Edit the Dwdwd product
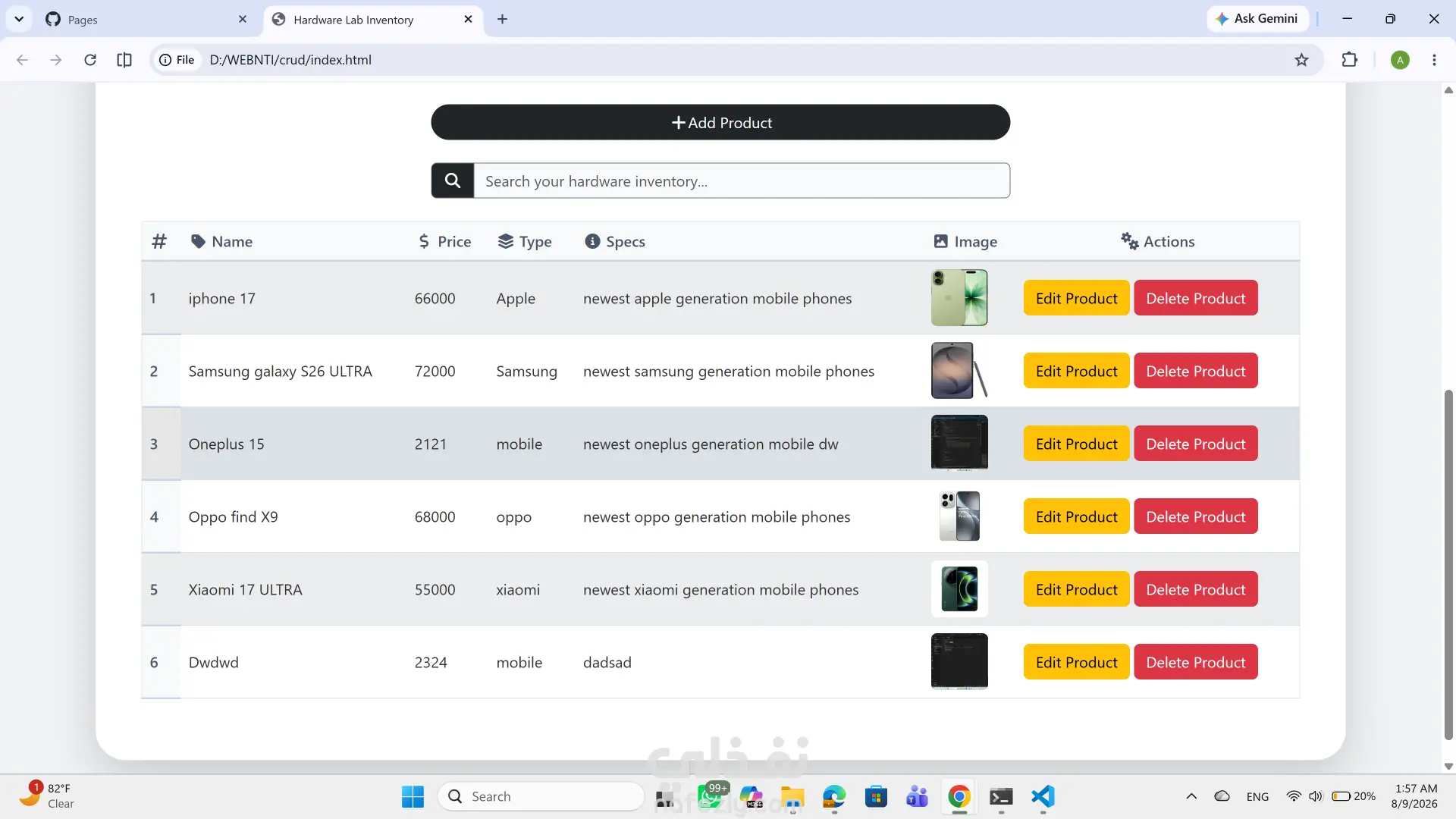Viewport: 1456px width, 819px height. tap(1076, 662)
